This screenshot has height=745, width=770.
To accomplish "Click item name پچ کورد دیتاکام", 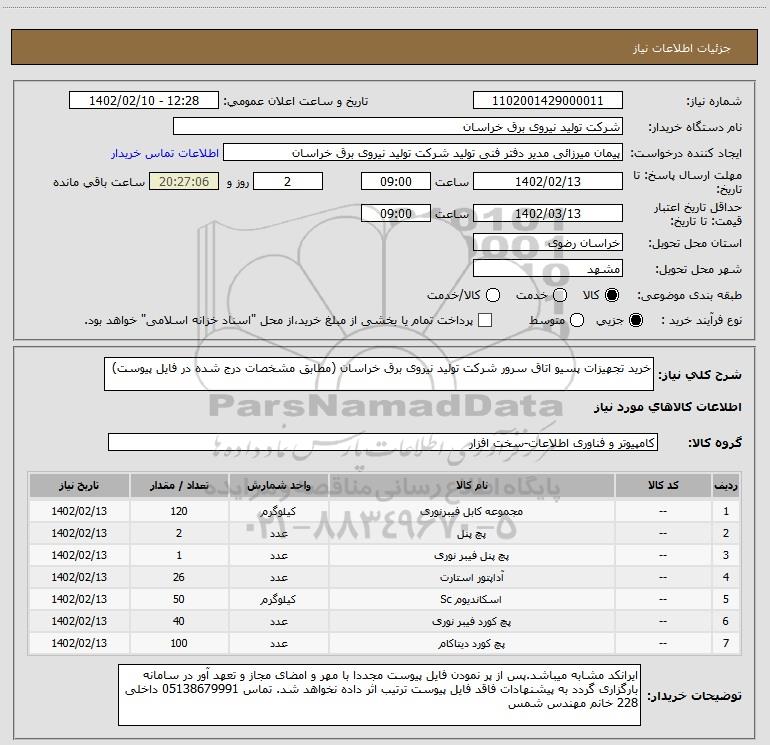I will (x=471, y=643).
